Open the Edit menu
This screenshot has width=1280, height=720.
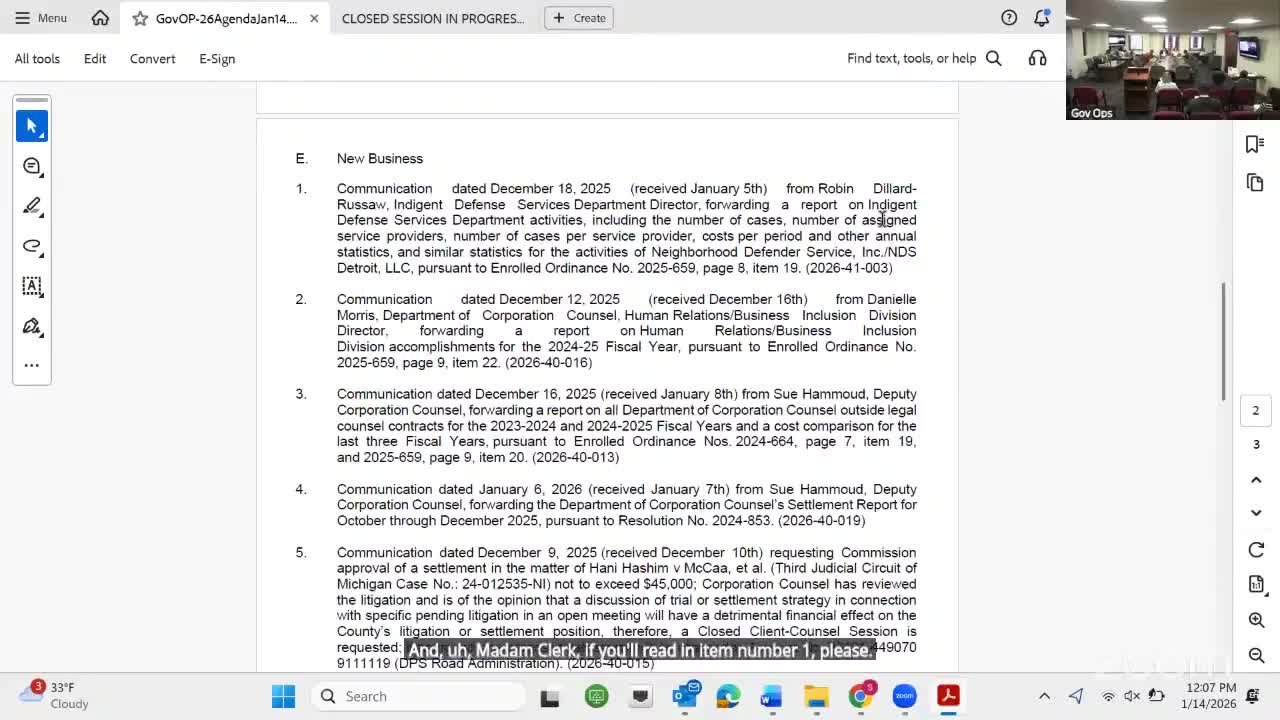pos(94,58)
